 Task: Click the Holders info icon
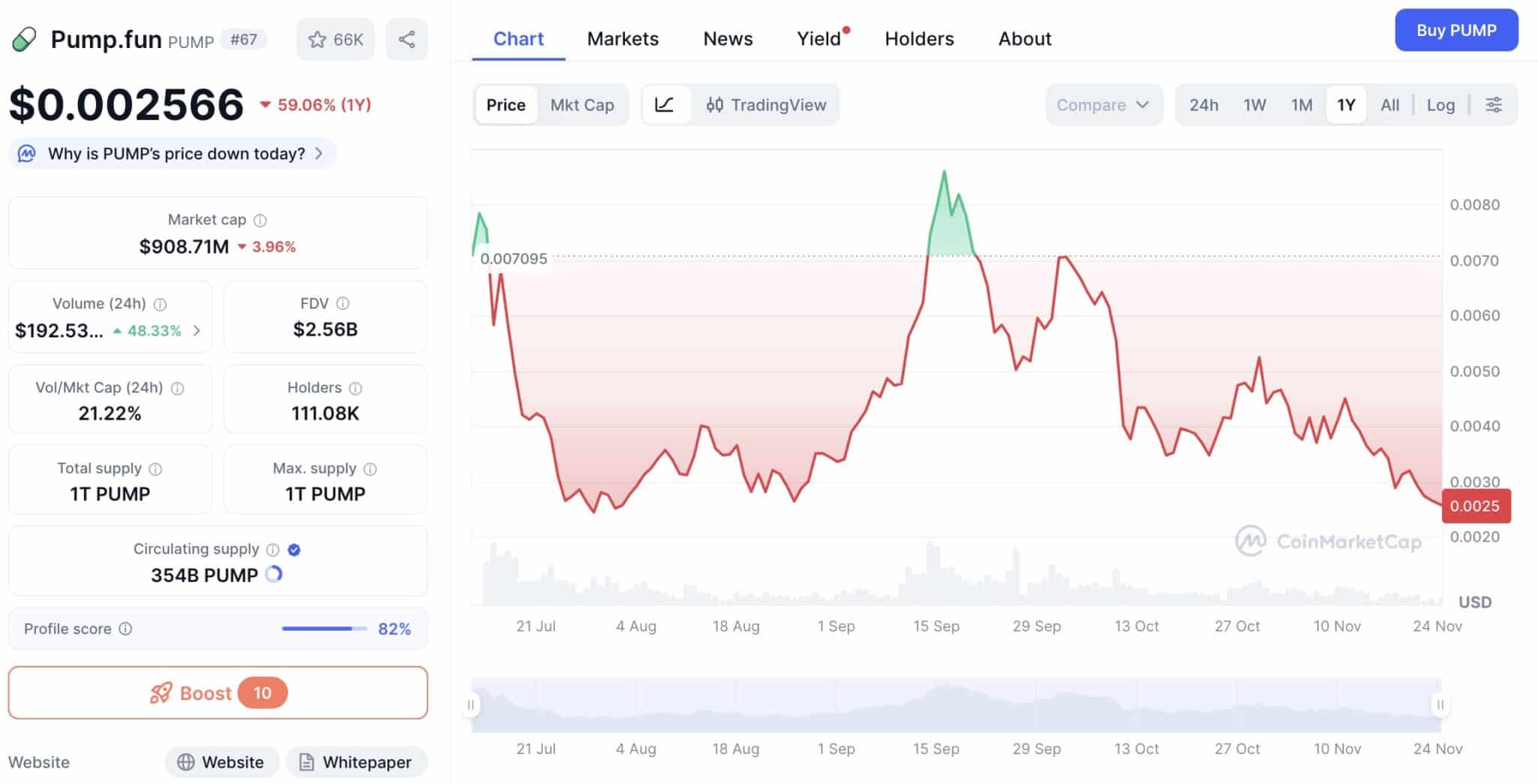tap(356, 388)
